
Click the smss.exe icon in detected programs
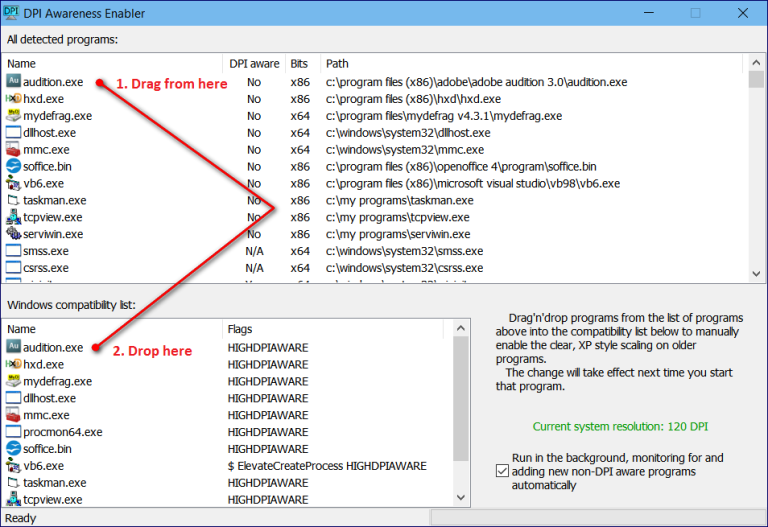click(x=13, y=251)
